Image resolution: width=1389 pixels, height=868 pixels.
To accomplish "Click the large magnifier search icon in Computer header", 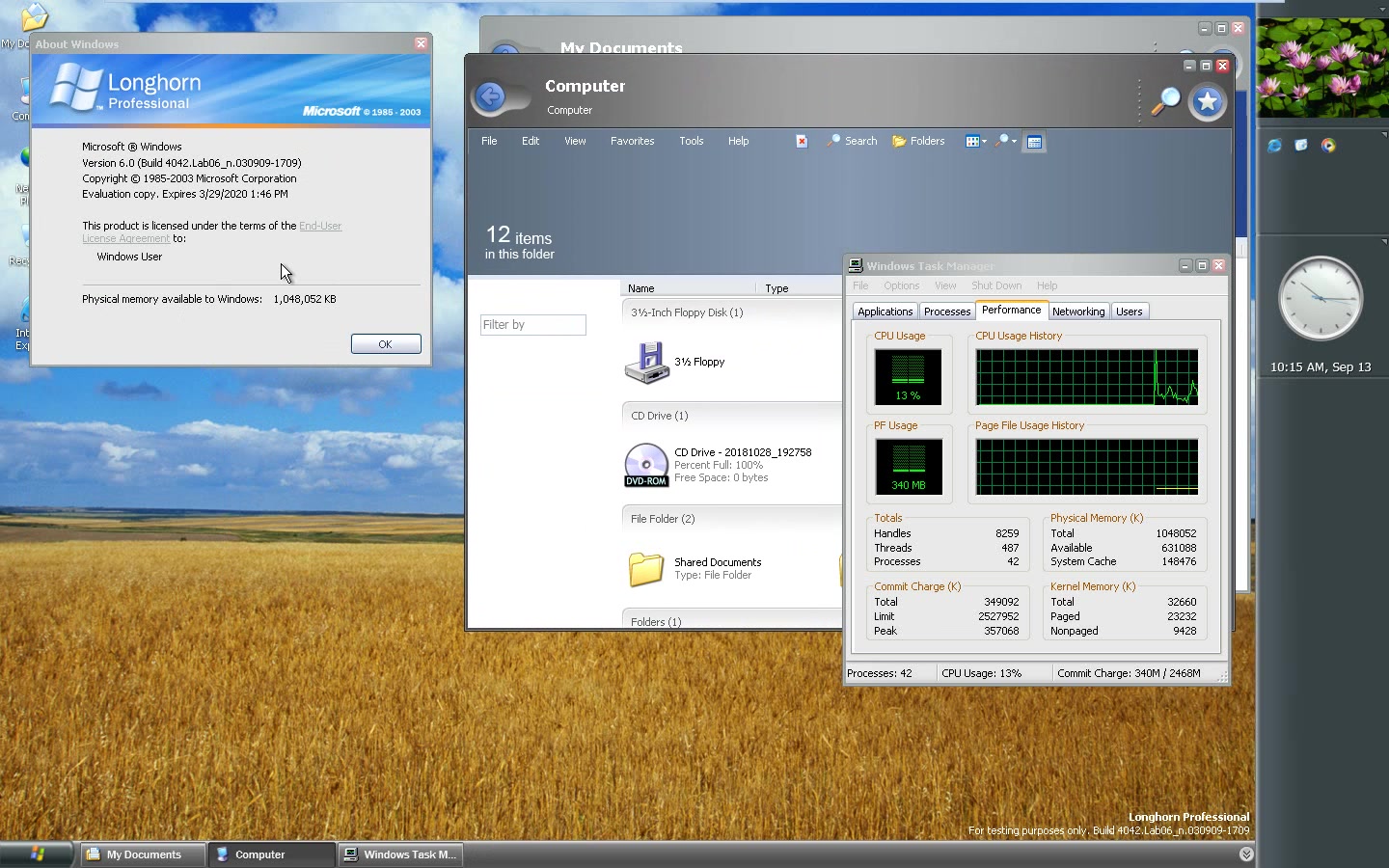I will 1166,100.
